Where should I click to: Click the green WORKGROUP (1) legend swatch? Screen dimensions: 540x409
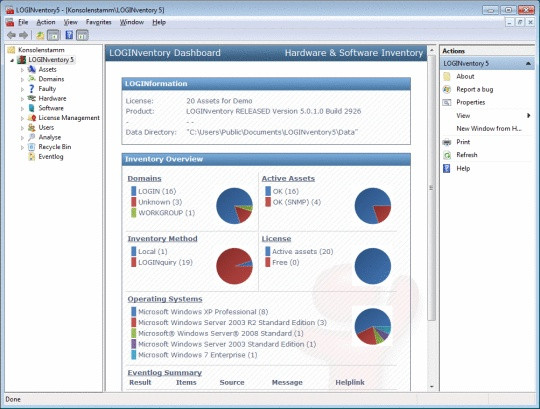(134, 213)
